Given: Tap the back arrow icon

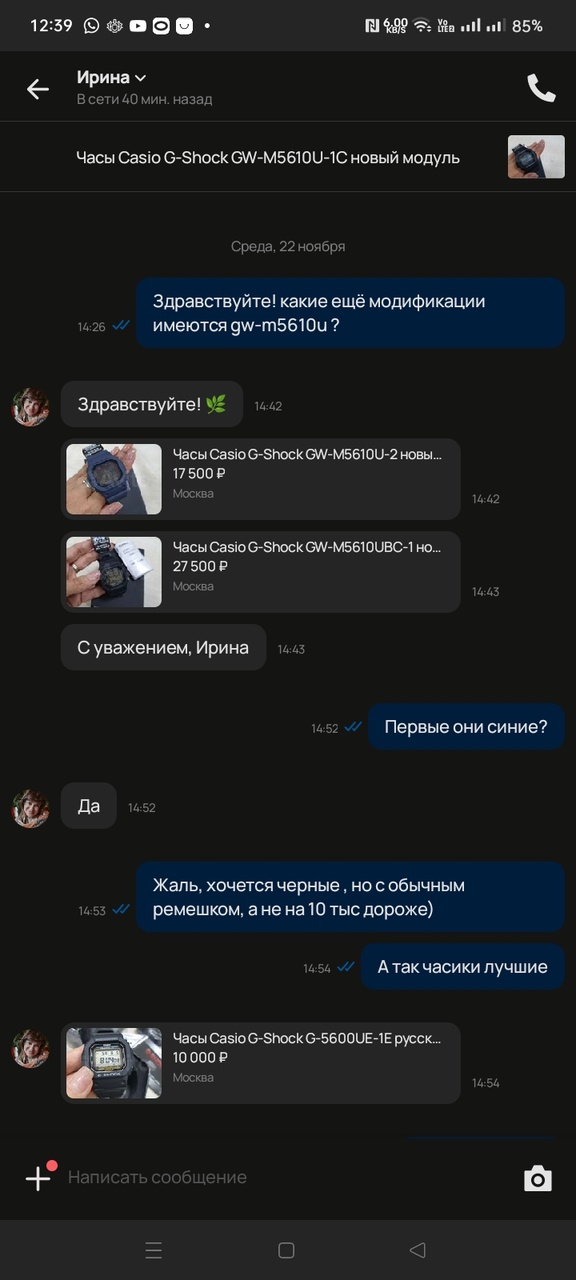Looking at the screenshot, I should coord(38,89).
